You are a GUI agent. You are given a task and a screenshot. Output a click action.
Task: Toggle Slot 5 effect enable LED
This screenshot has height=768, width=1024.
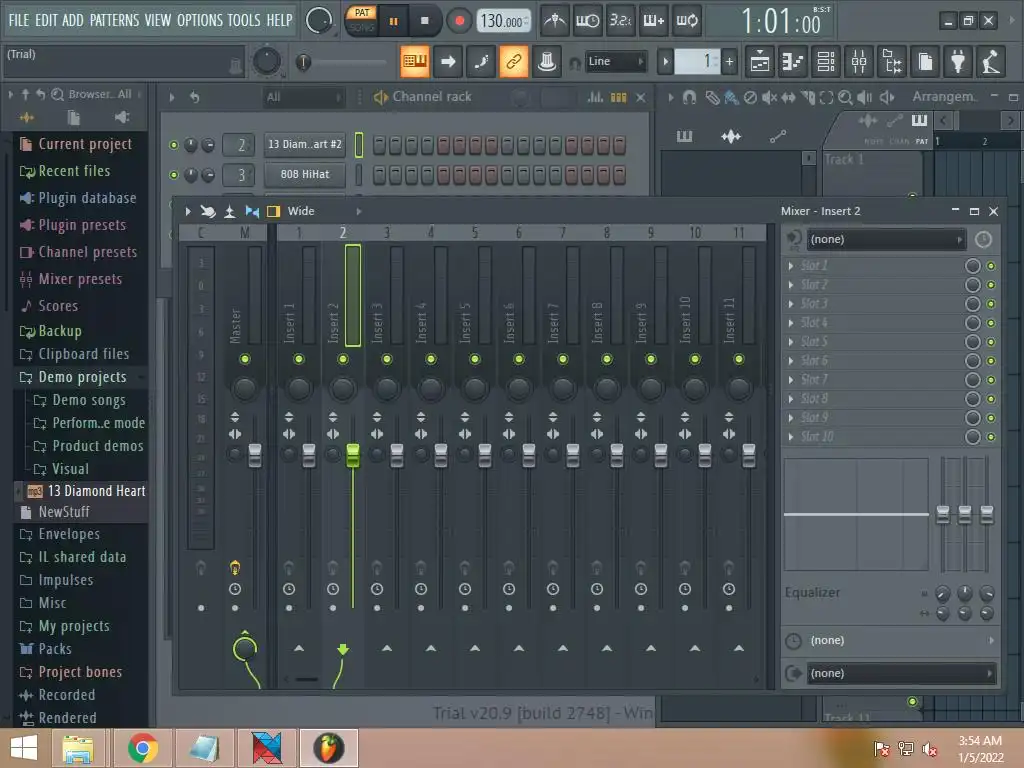991,342
